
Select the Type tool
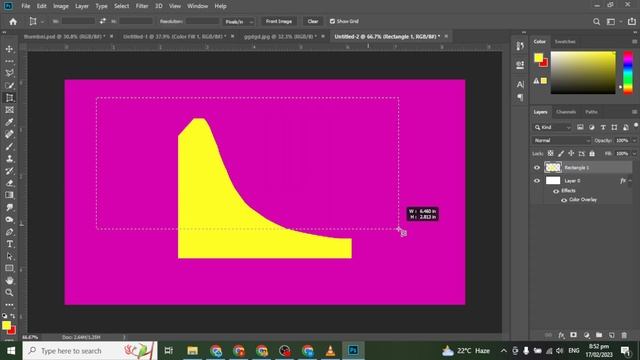click(9, 244)
